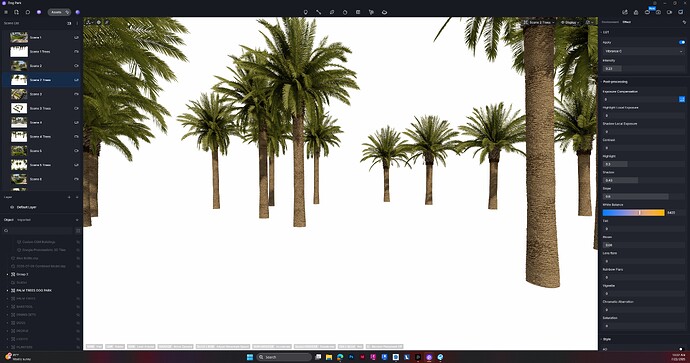Screen dimensions: 690x363
Task: Toggle object list filter icon
Action: (78, 231)
